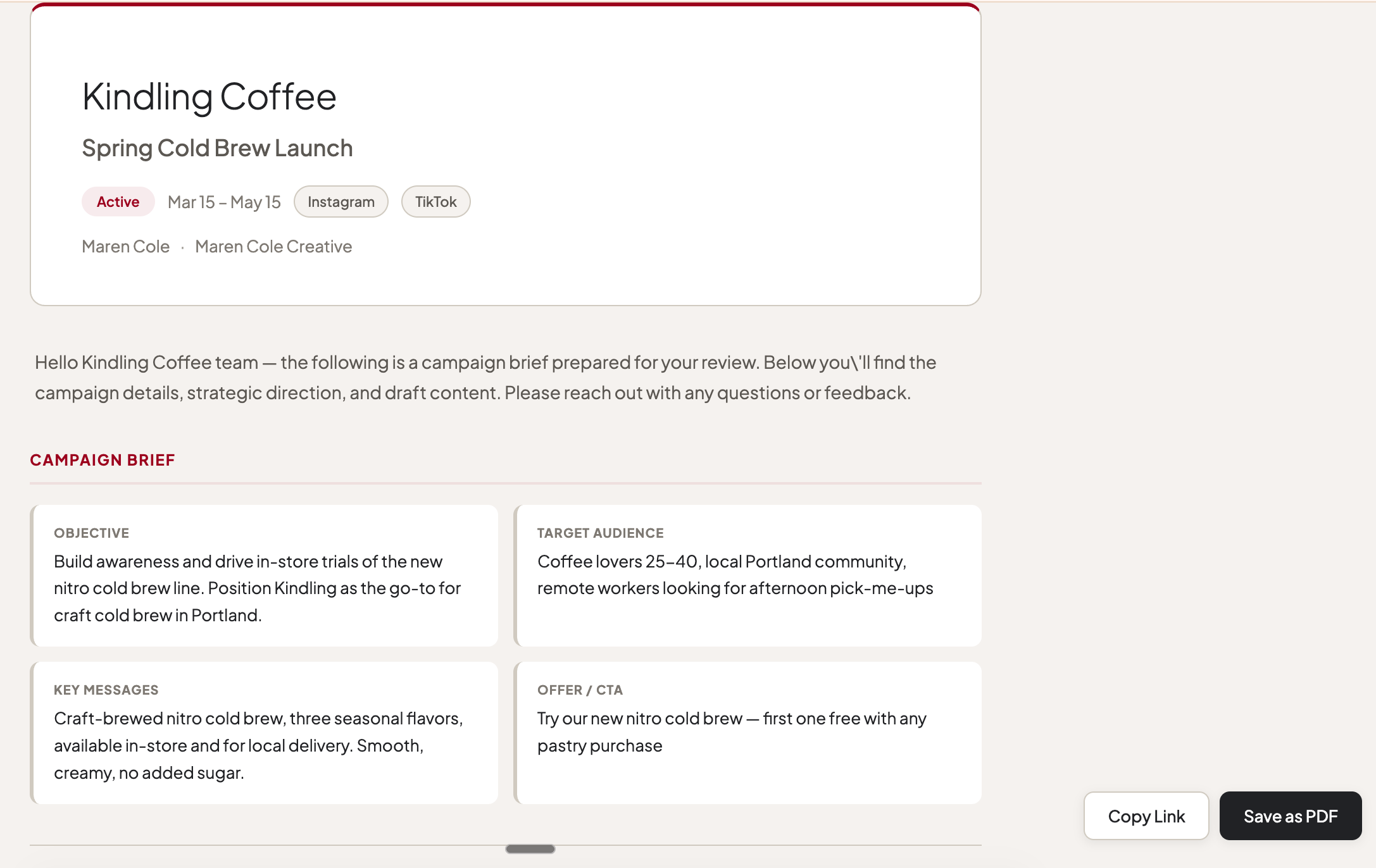Click the nitro cold brew offer text
Viewport: 1376px width, 868px height.
tap(731, 732)
